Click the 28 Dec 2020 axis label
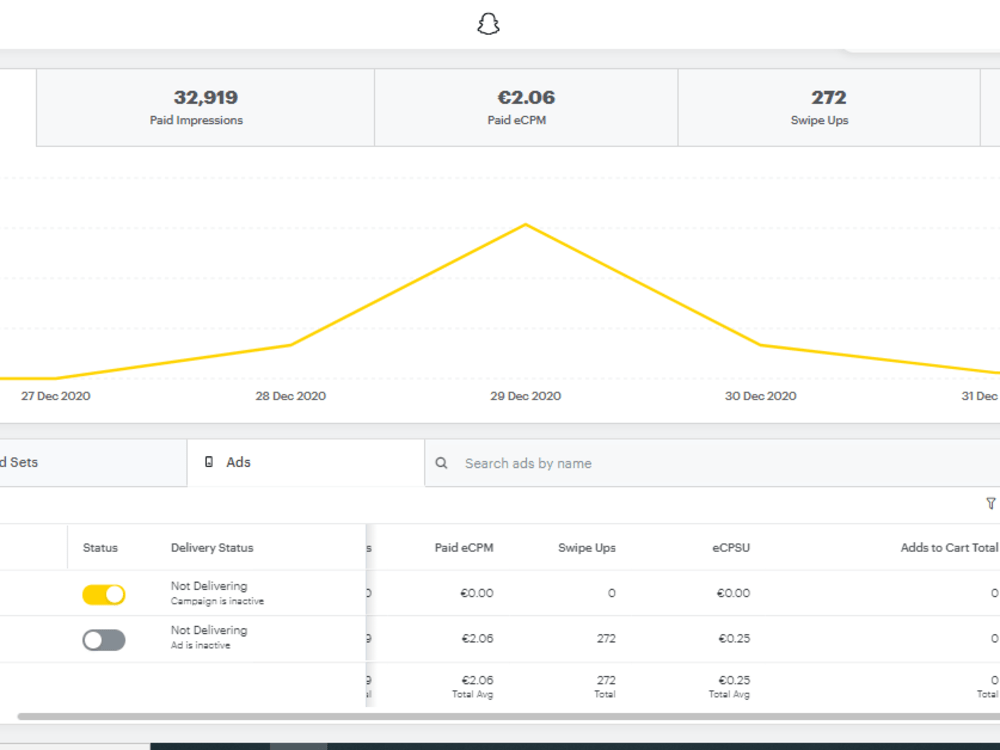Screen dimensions: 1000x750 [291, 396]
